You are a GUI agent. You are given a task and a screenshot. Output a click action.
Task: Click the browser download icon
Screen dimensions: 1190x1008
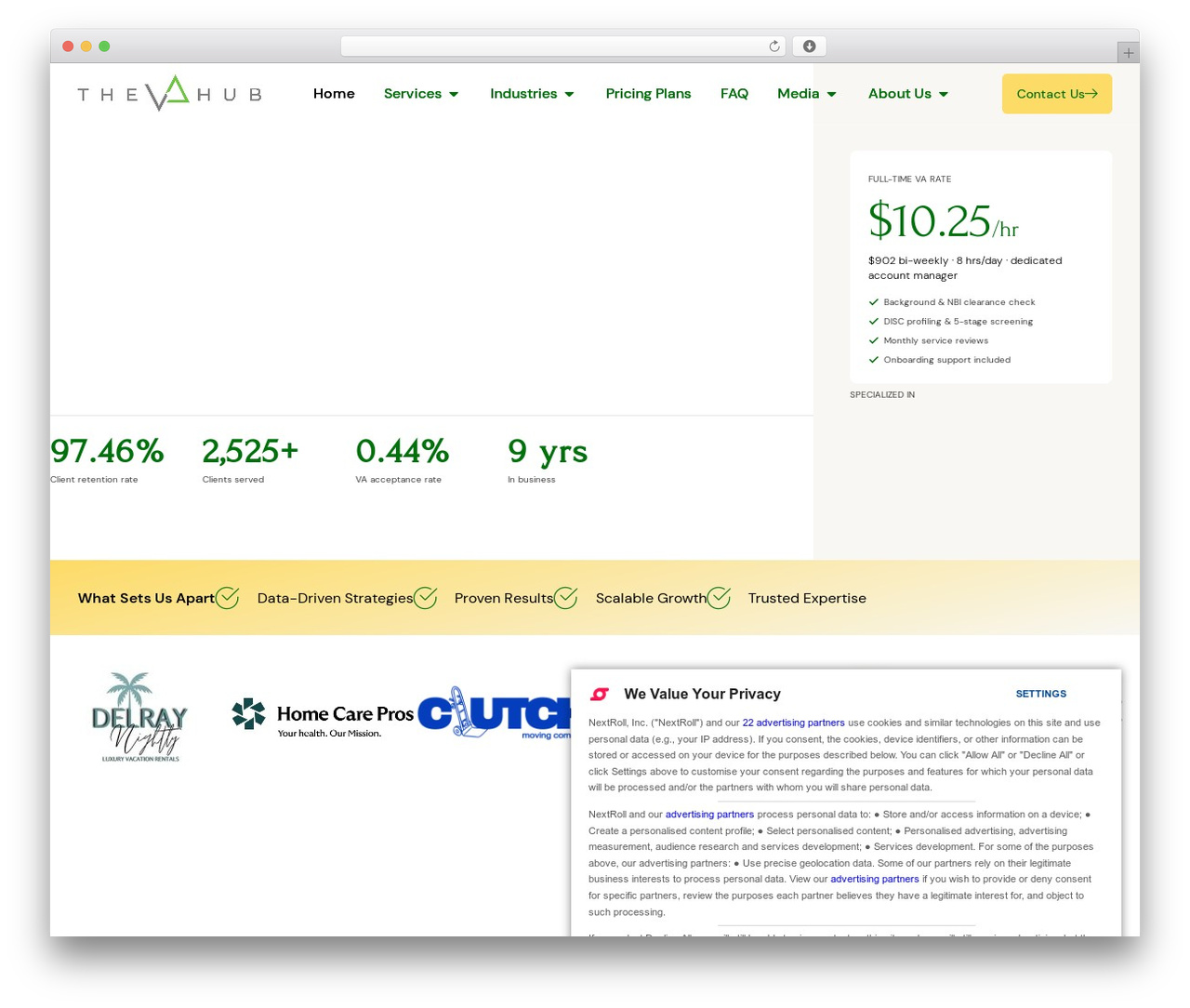(810, 46)
